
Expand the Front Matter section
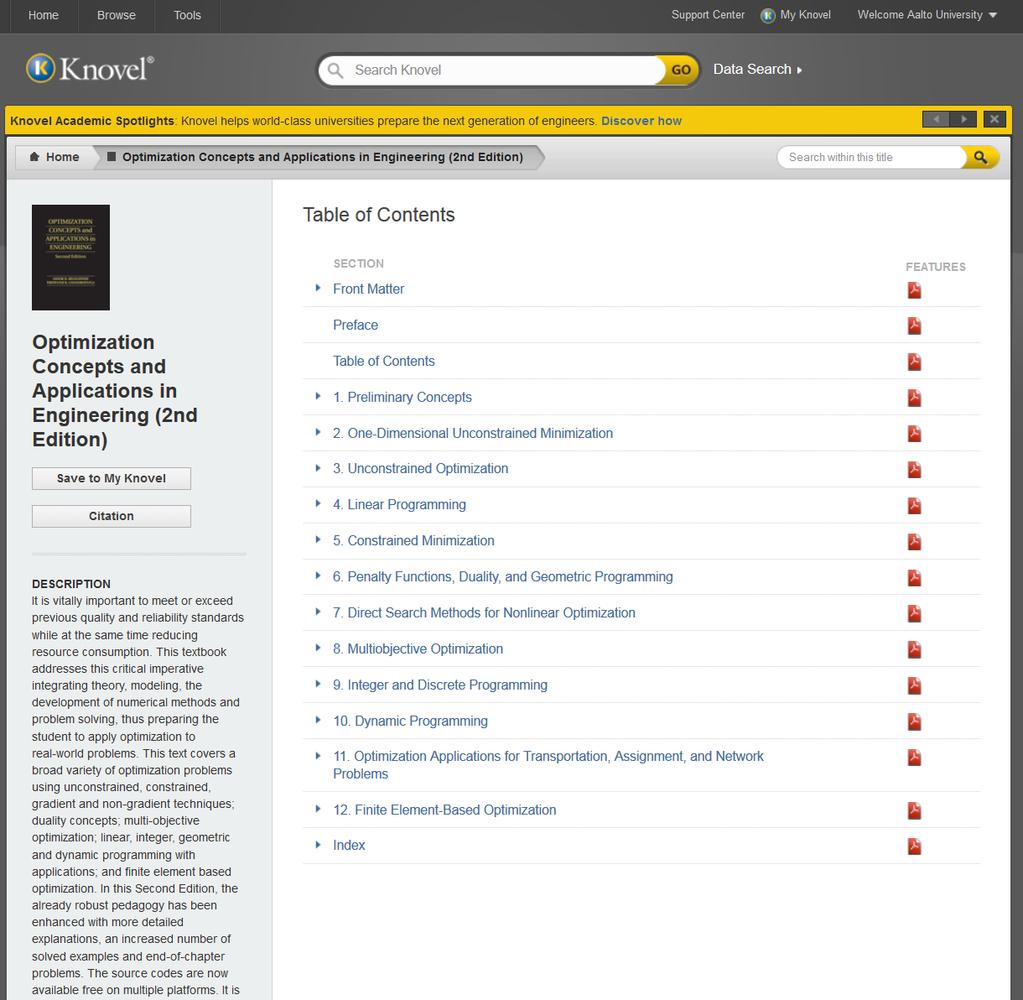[x=318, y=288]
